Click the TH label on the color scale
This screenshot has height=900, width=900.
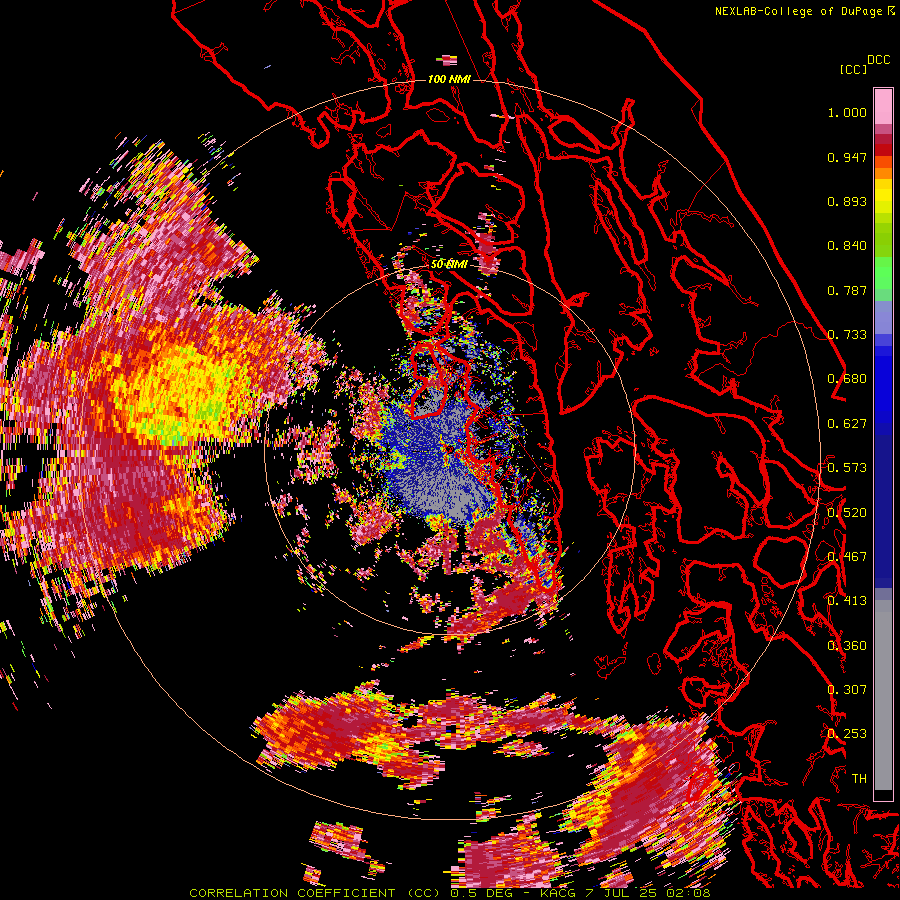tap(859, 779)
